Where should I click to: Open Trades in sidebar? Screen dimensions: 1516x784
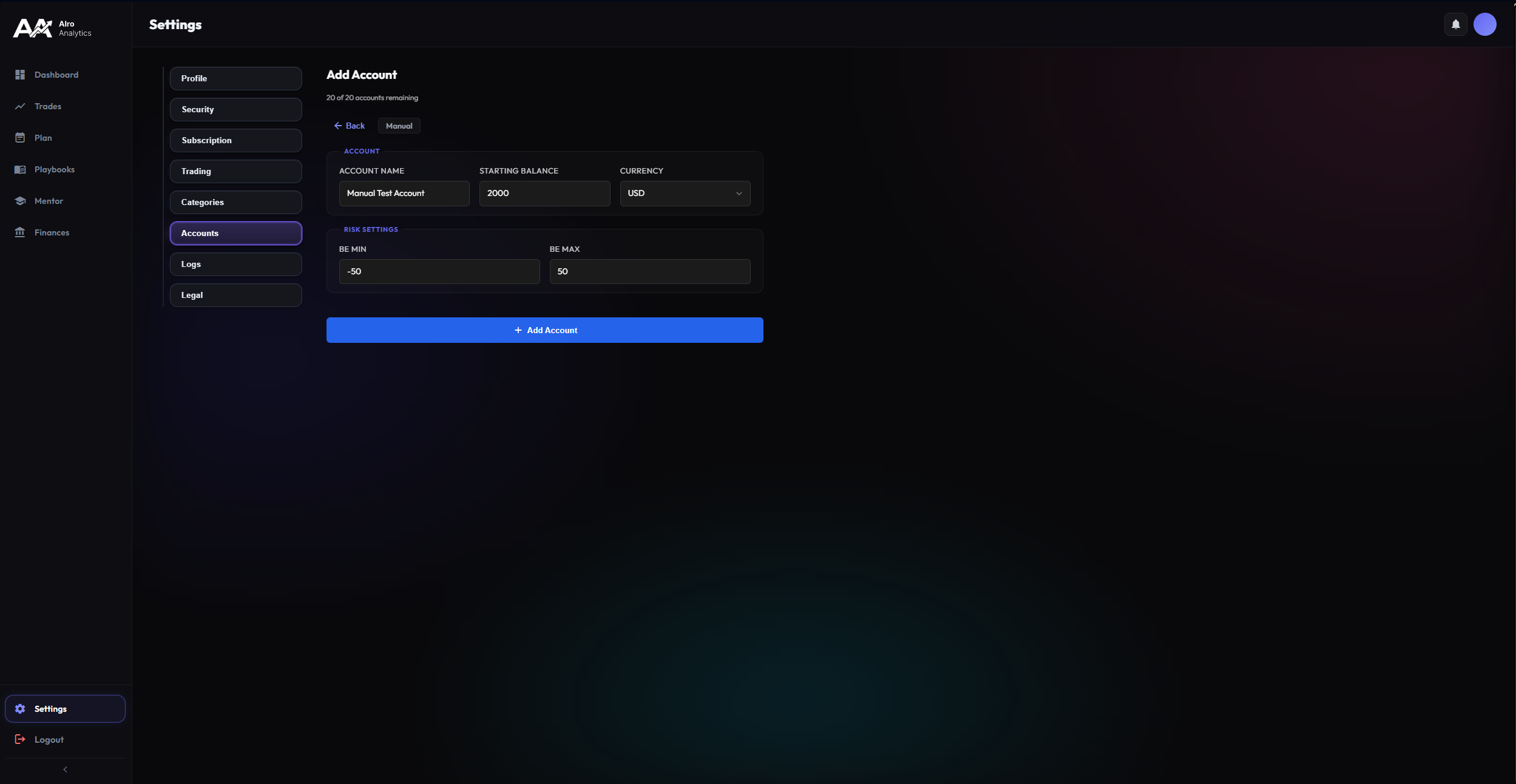point(66,106)
